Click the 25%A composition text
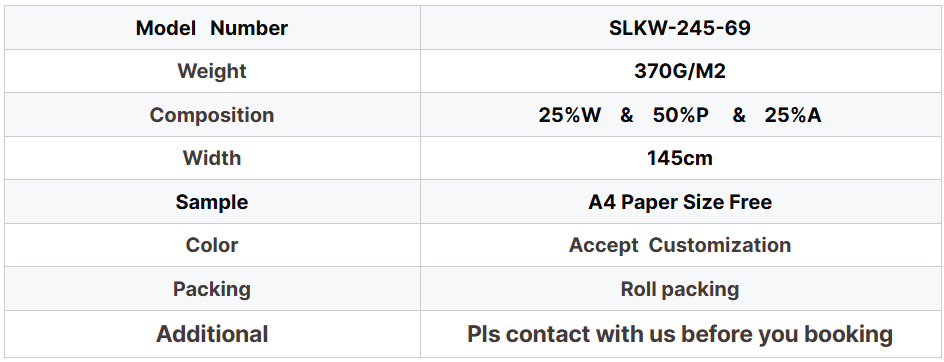The width and height of the screenshot is (944, 362). 793,114
